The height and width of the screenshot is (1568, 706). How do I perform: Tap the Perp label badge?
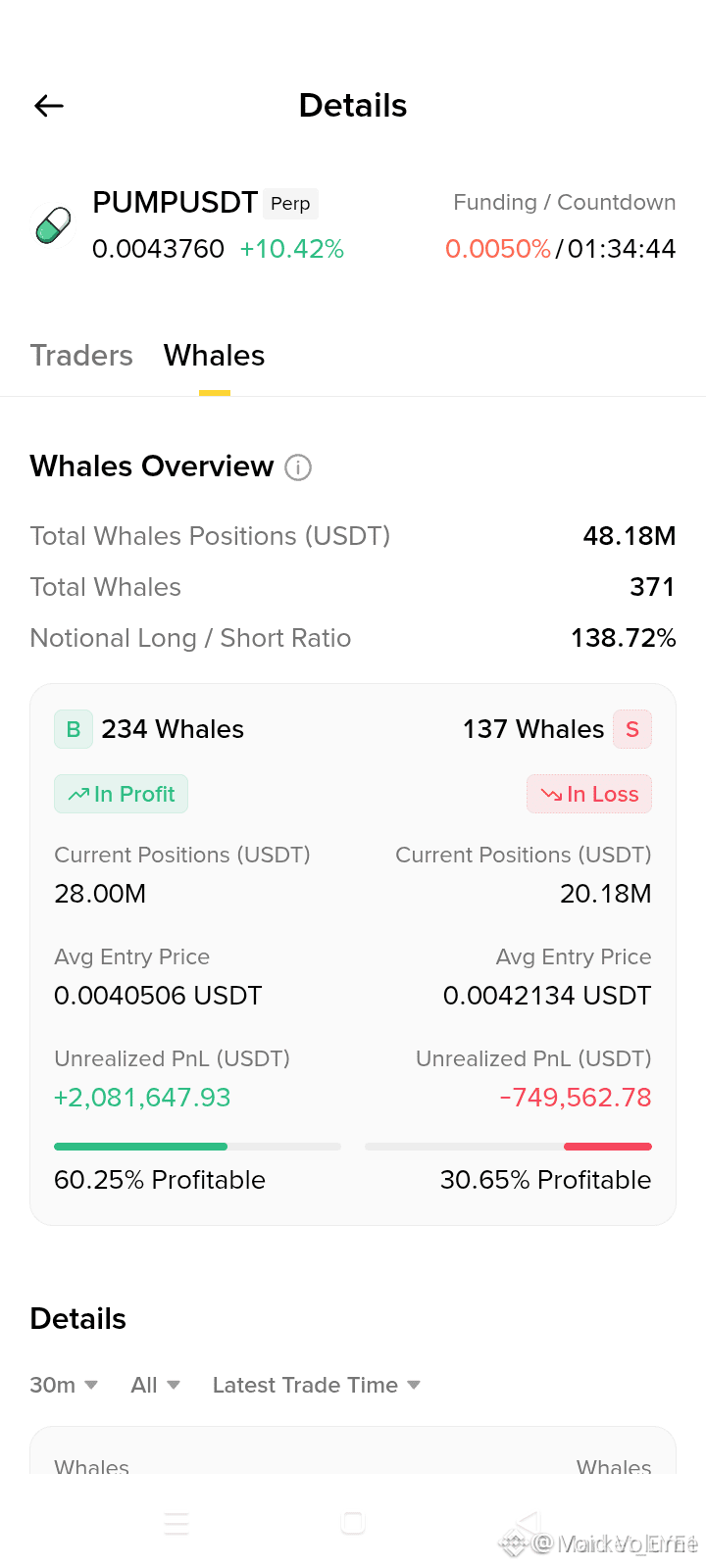[x=290, y=203]
